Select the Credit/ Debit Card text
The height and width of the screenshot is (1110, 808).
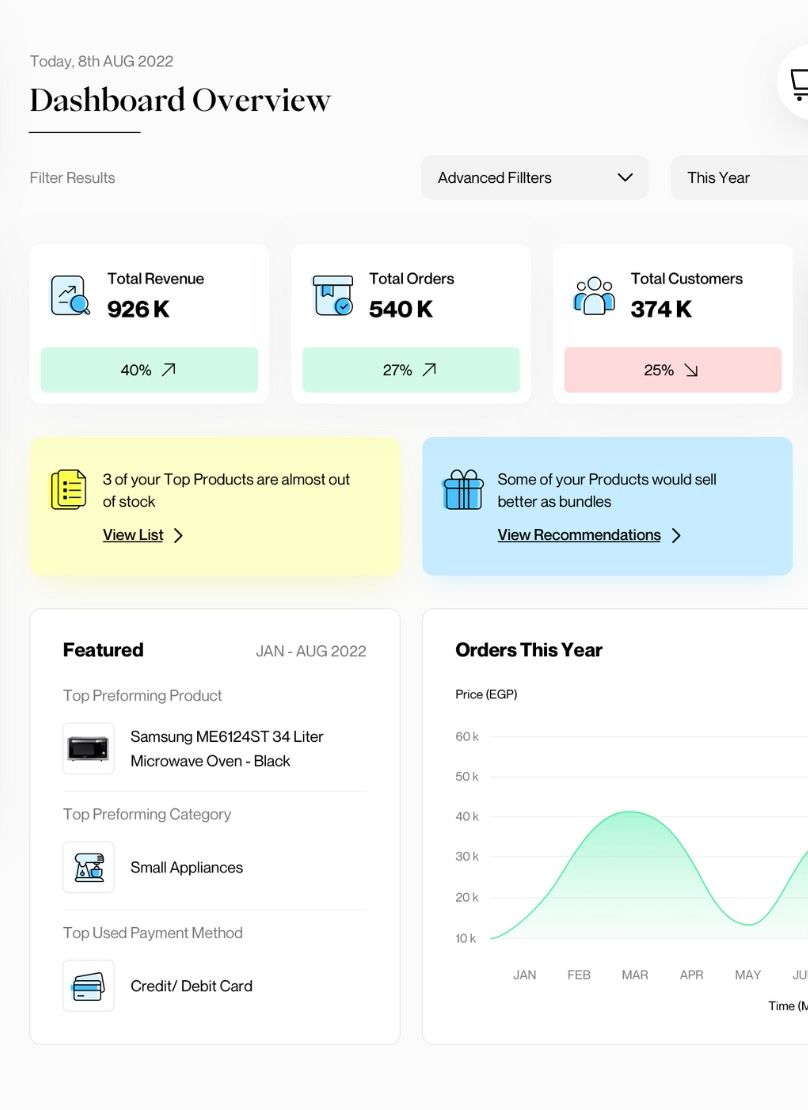[191, 986]
